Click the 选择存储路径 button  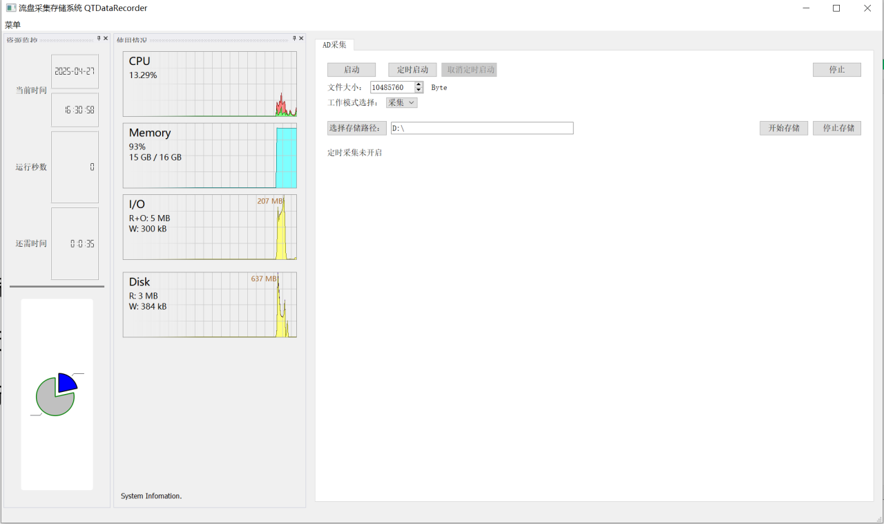pos(356,128)
